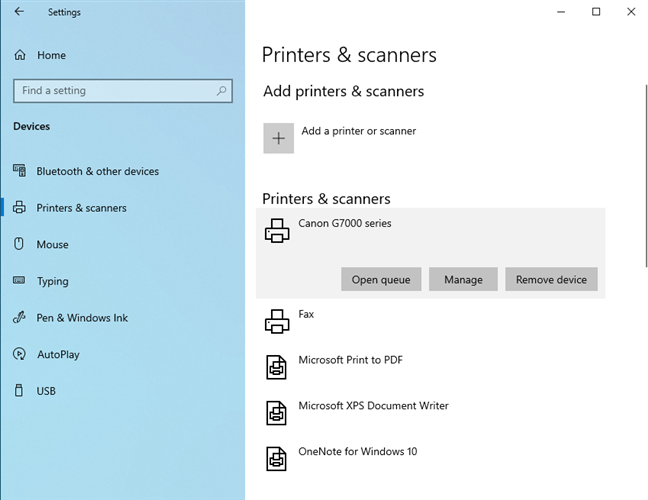
Task: Click Remove device button
Action: [x=551, y=279]
